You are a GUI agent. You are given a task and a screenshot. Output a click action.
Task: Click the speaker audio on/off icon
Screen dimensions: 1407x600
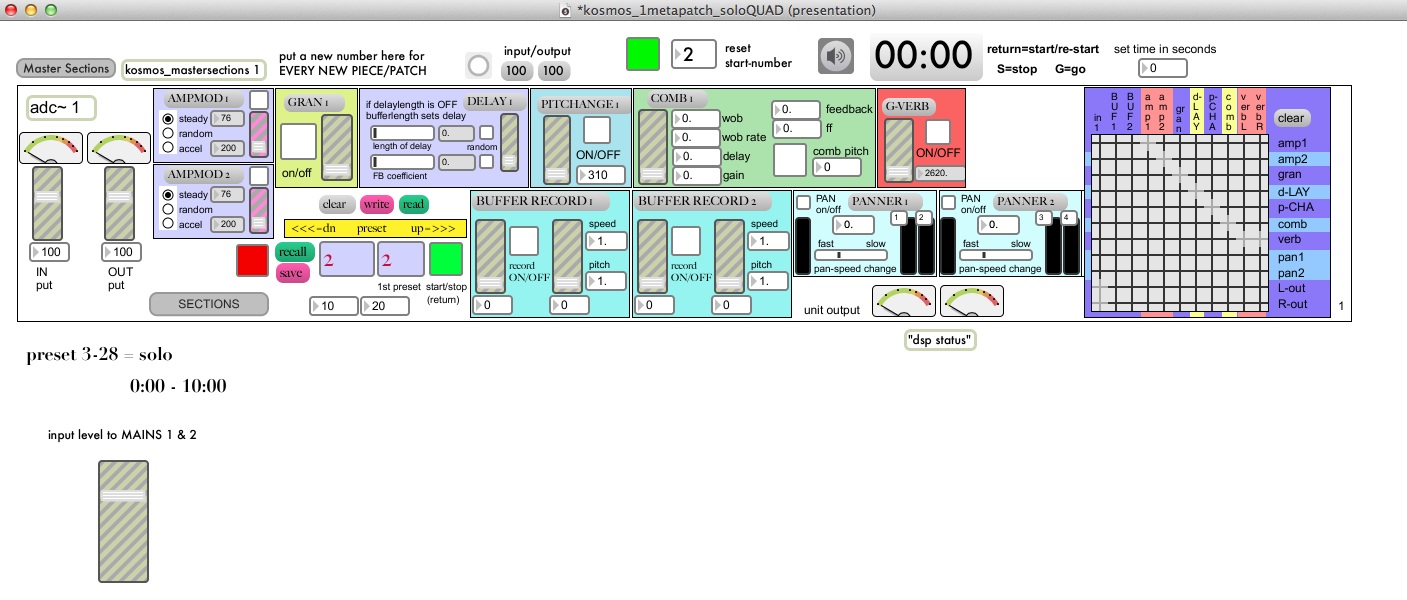coord(836,57)
